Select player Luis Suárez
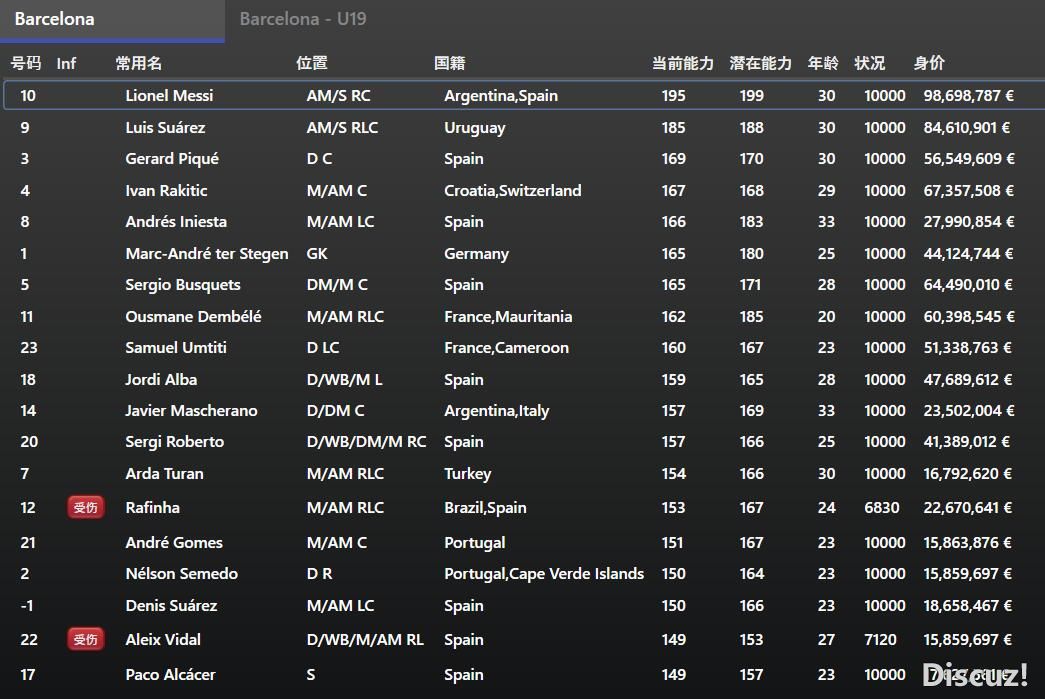The height and width of the screenshot is (699, 1045). pyautogui.click(x=165, y=127)
